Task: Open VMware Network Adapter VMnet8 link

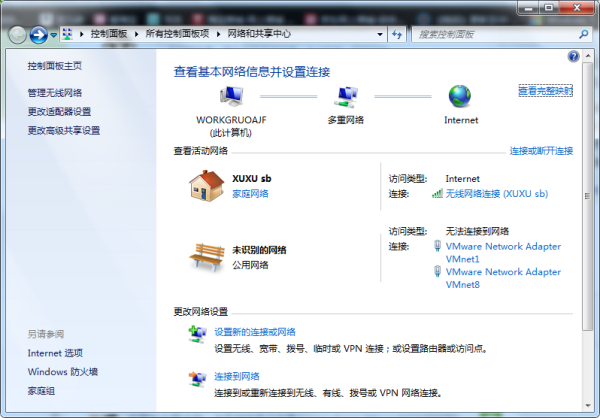Action: coord(503,278)
